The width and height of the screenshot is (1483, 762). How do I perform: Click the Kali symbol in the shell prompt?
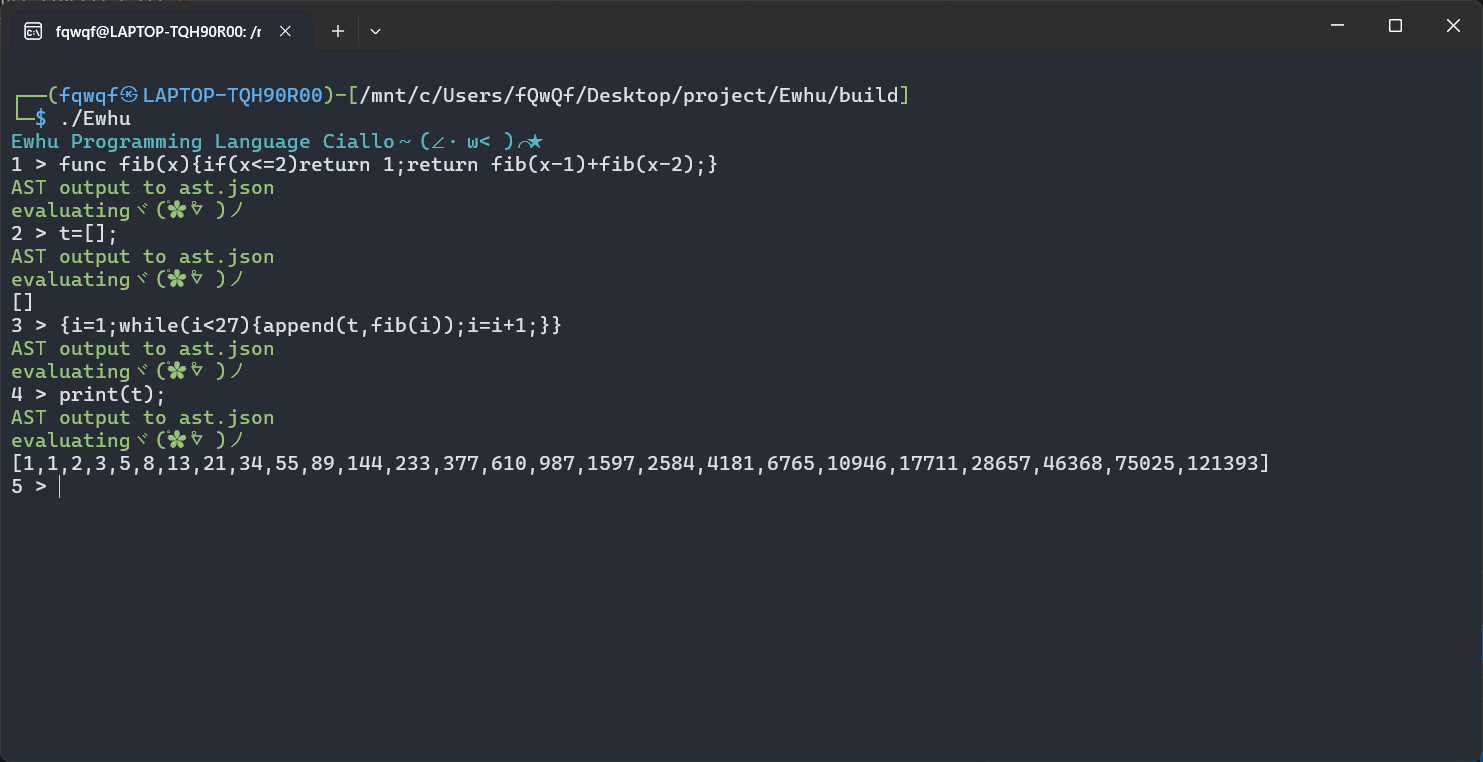coord(129,96)
